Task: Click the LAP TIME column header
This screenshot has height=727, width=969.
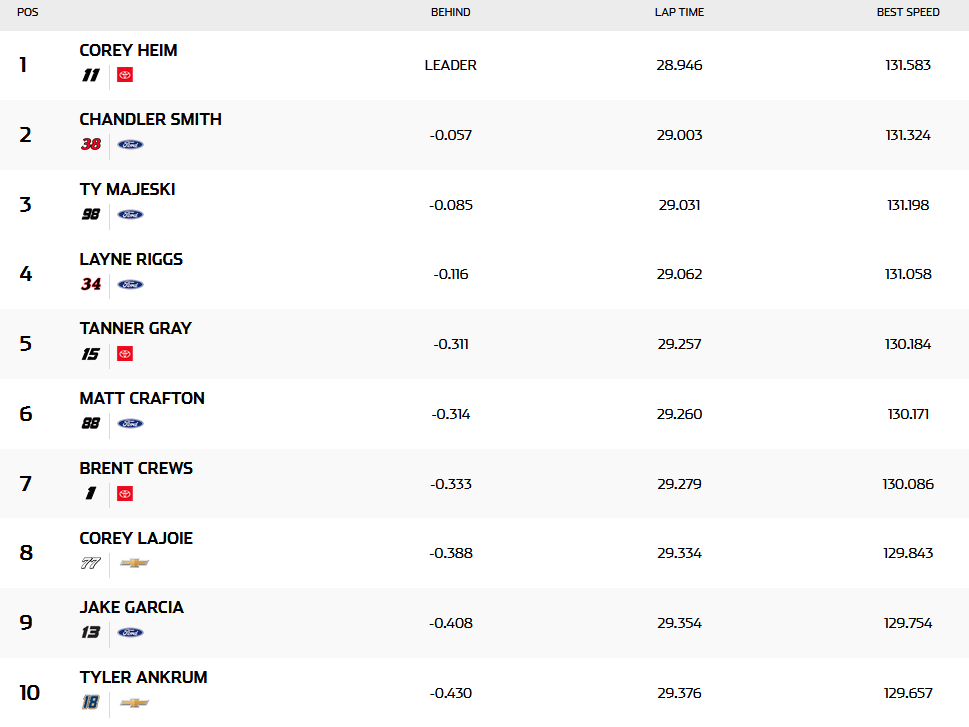Action: click(679, 12)
